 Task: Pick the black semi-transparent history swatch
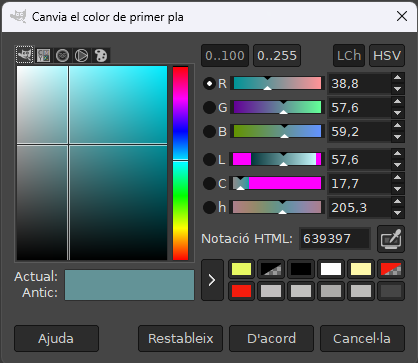pyautogui.click(x=271, y=269)
